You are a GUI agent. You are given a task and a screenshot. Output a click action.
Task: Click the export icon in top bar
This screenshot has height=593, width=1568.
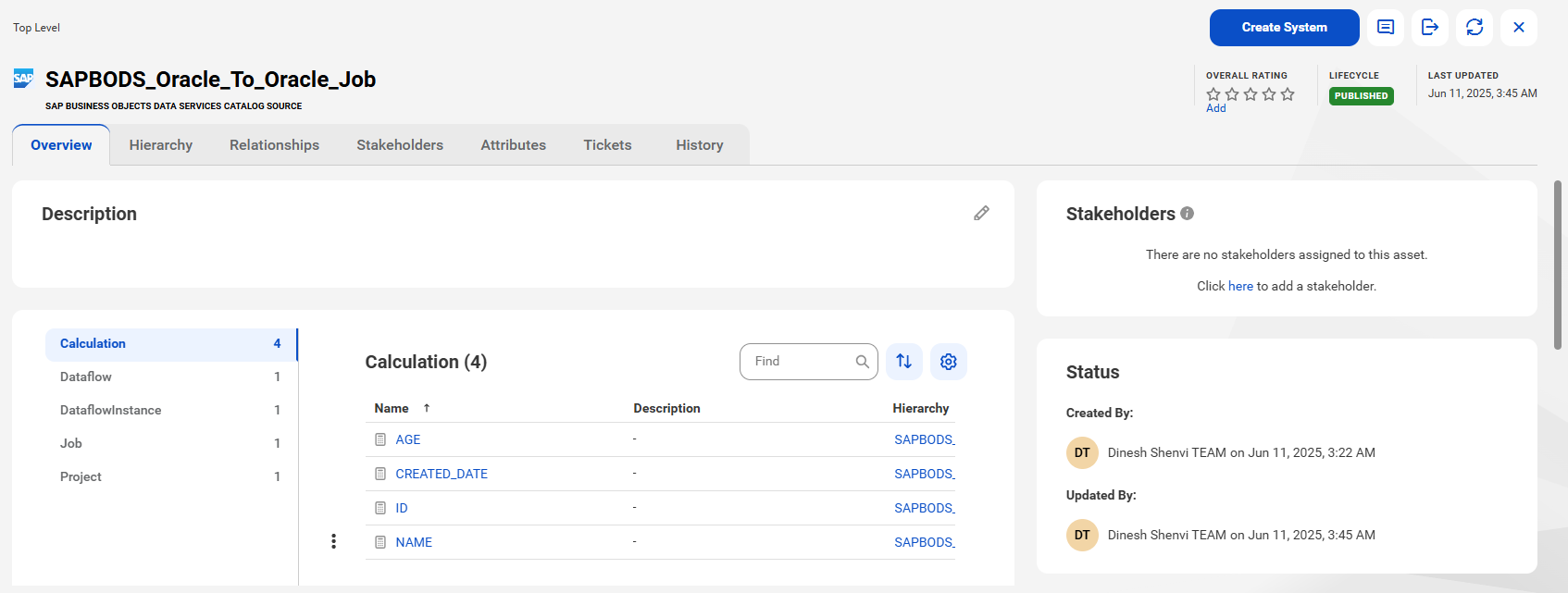[1430, 28]
